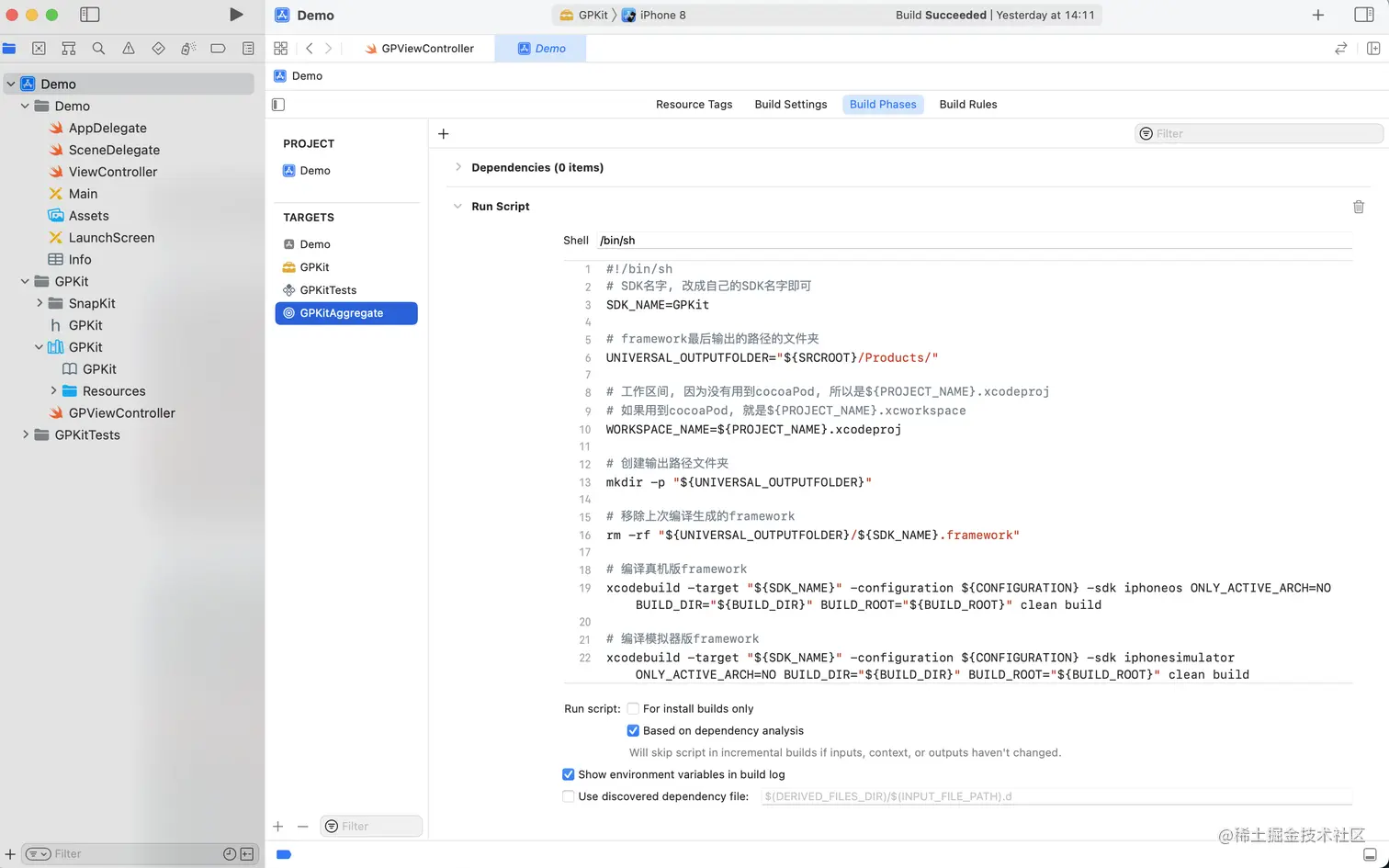This screenshot has height=868, width=1389.
Task: Add a new build phase with plus
Action: tap(444, 134)
